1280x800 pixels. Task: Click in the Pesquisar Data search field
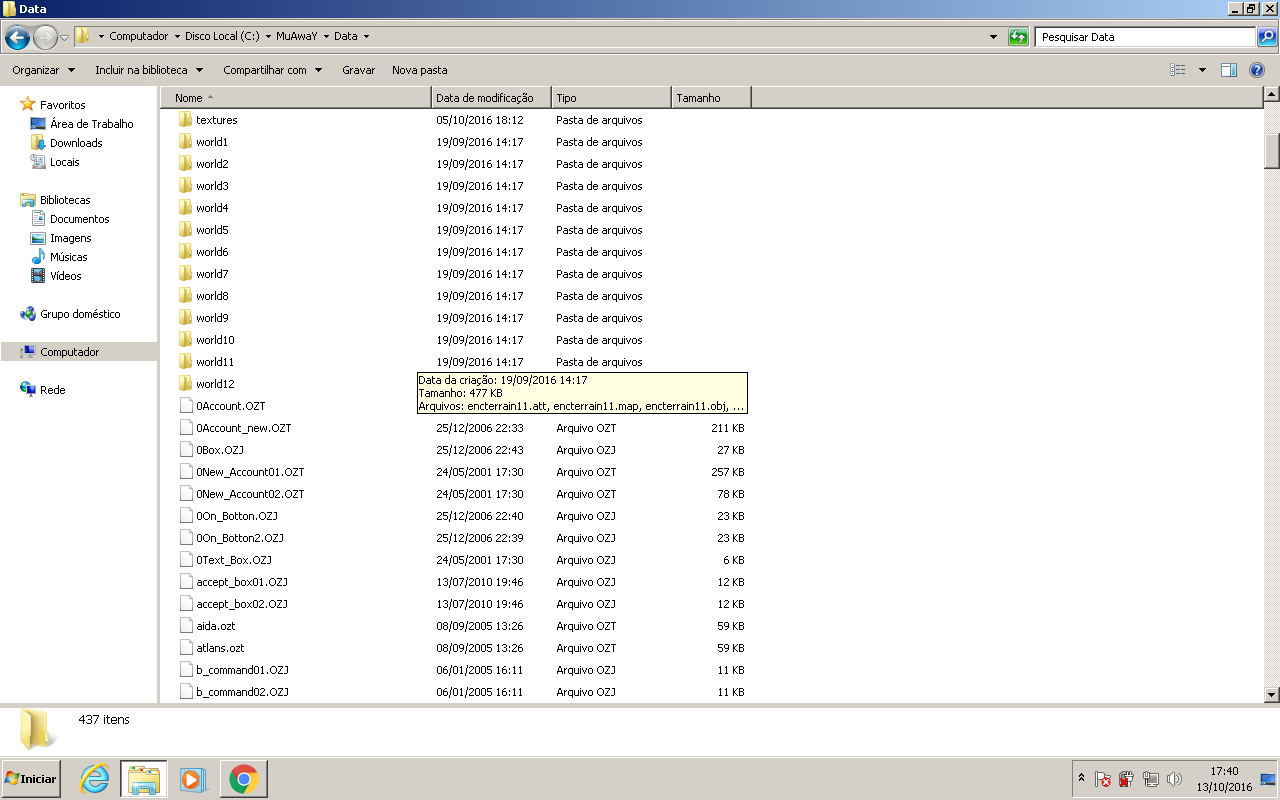point(1144,37)
